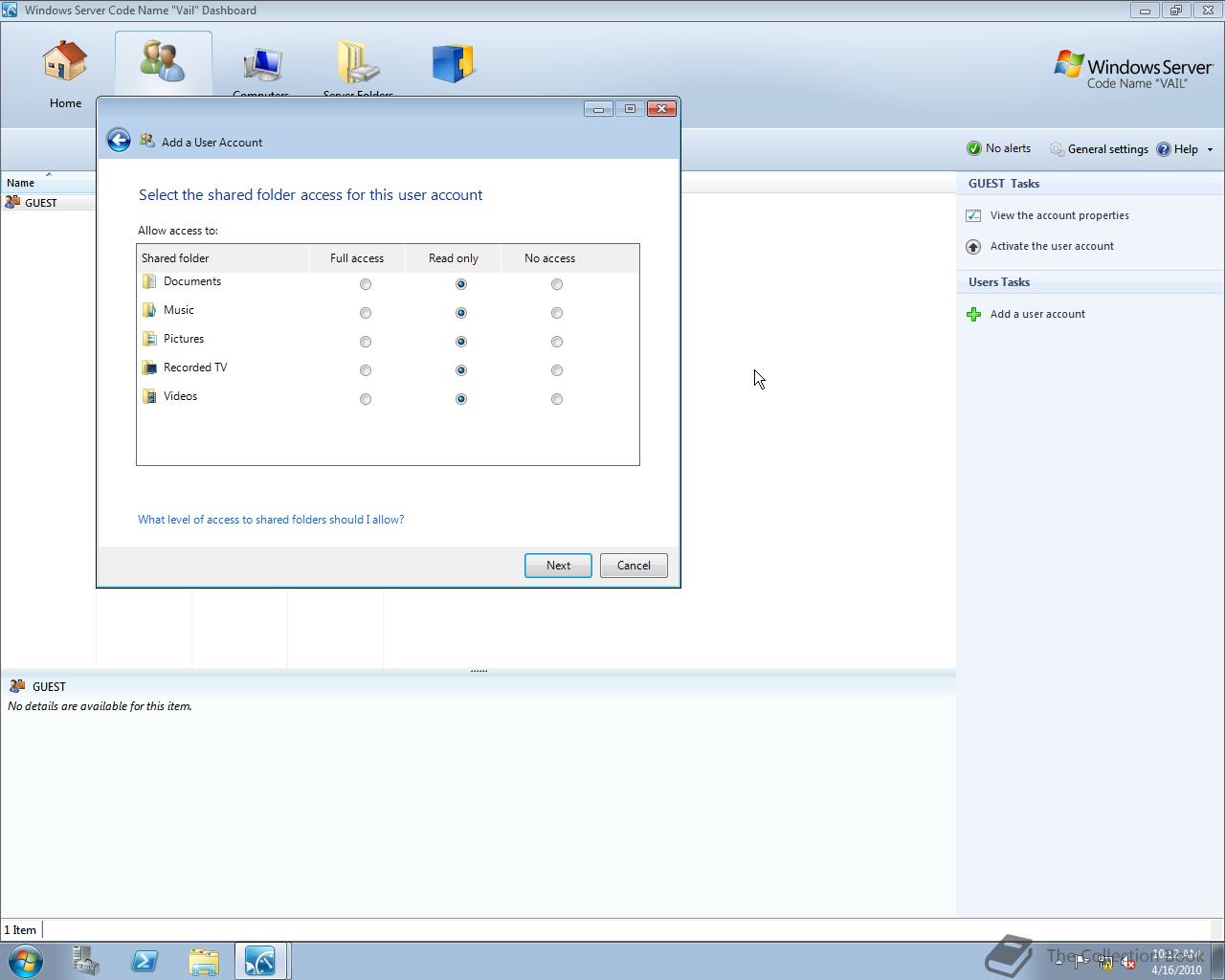The width and height of the screenshot is (1225, 980).
Task: Click the Documents folder icon
Action: [149, 281]
